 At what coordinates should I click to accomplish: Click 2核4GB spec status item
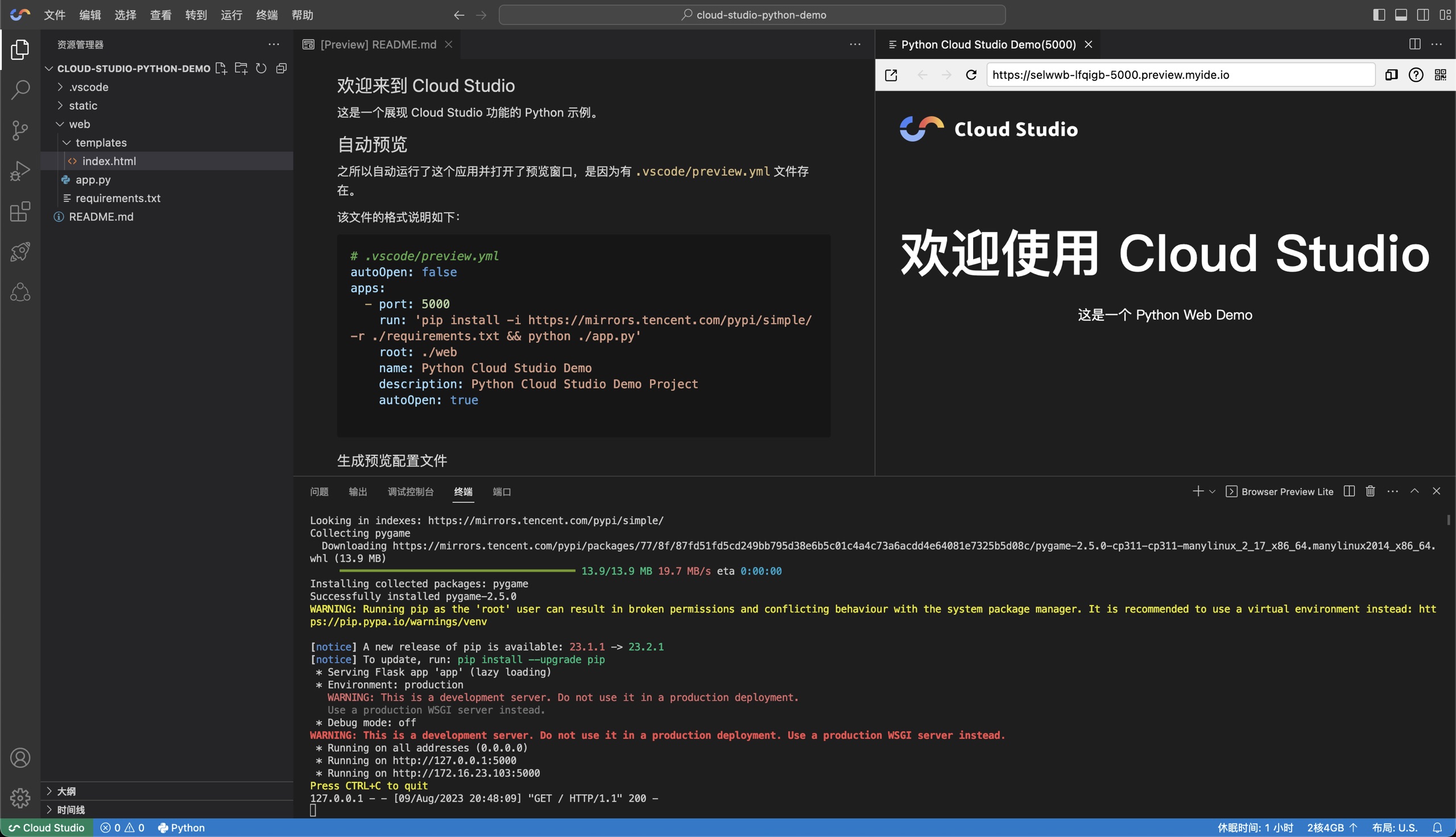(x=1331, y=828)
